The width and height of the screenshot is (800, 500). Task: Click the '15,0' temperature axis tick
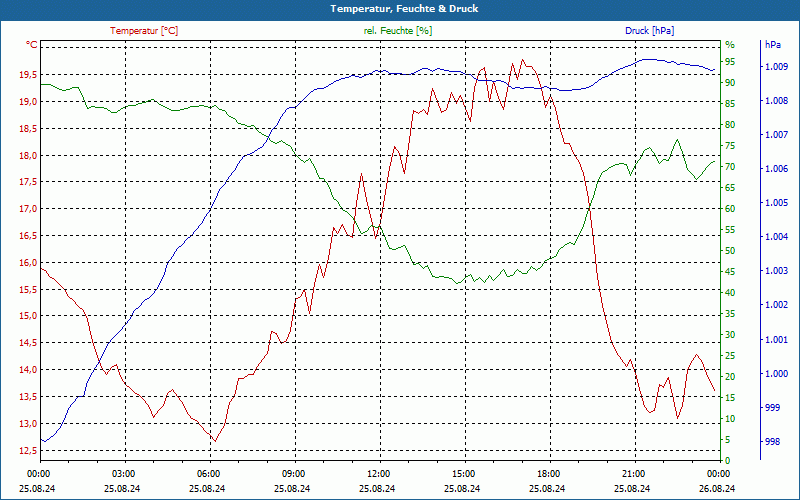pos(28,316)
